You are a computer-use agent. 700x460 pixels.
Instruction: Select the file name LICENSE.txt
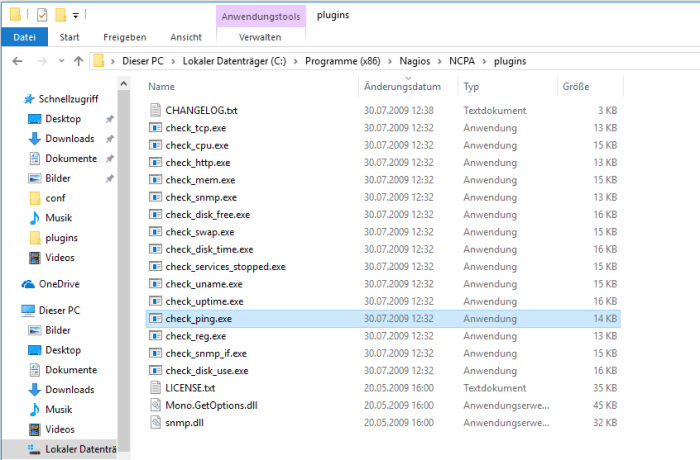[190, 388]
